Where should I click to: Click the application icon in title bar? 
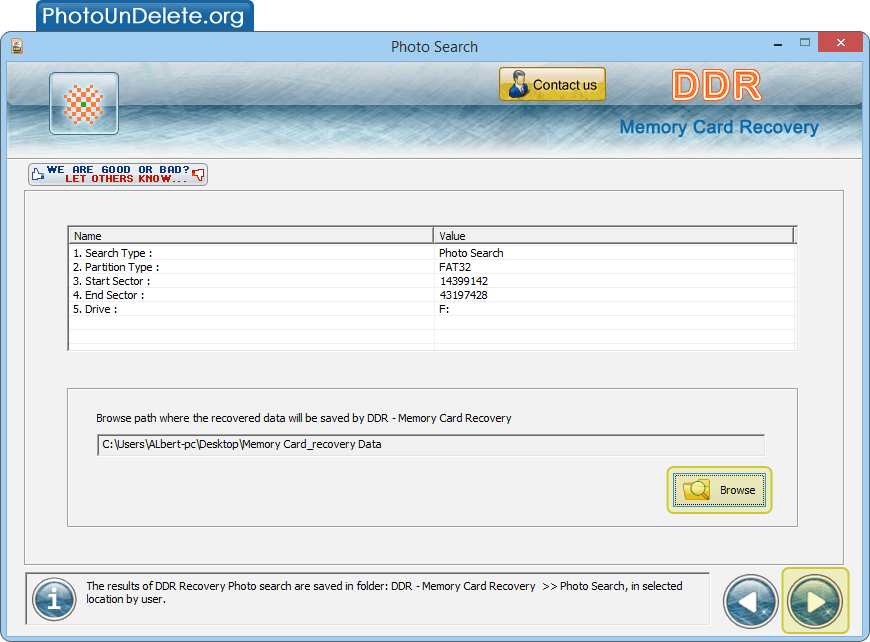point(17,46)
